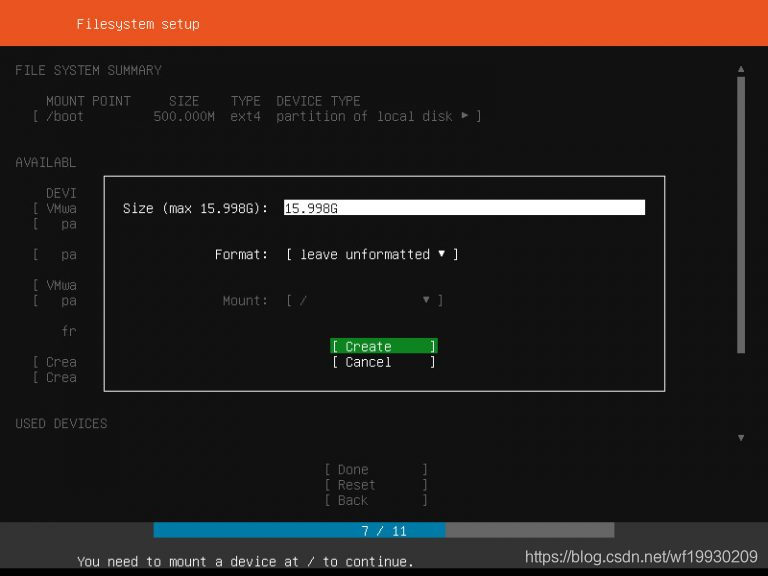Open the Format dropdown set to leave unformatted

(x=372, y=254)
